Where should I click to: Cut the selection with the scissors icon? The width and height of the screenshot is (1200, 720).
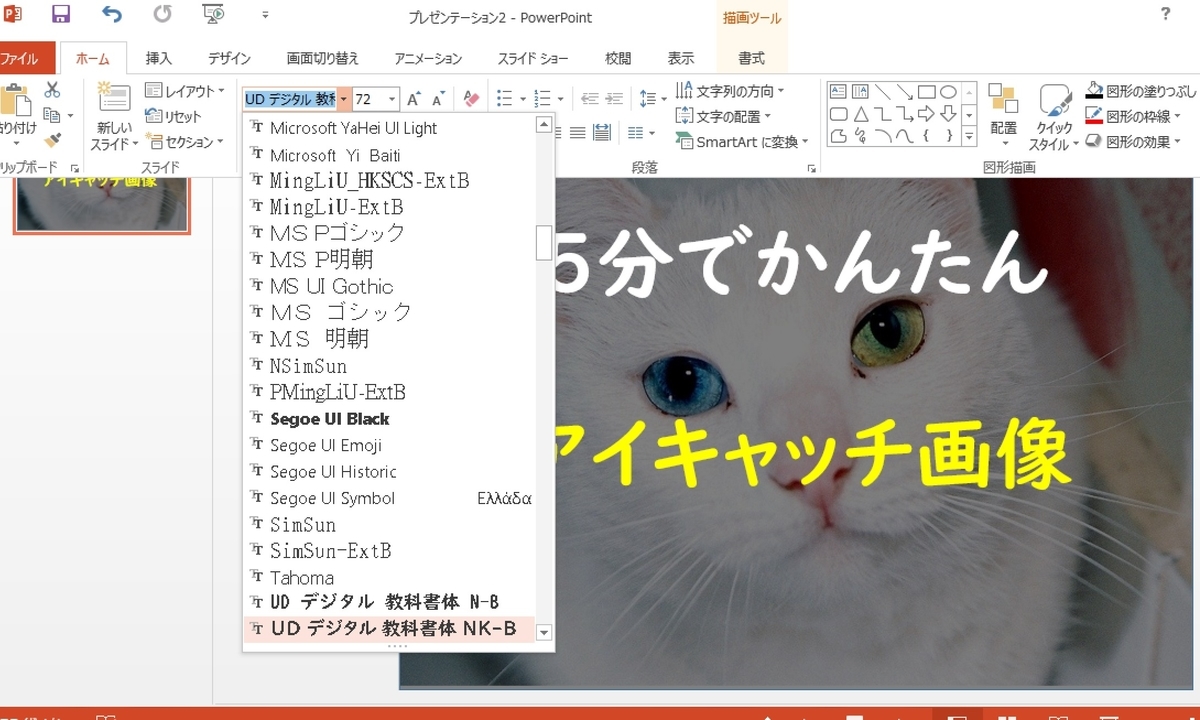(x=52, y=91)
